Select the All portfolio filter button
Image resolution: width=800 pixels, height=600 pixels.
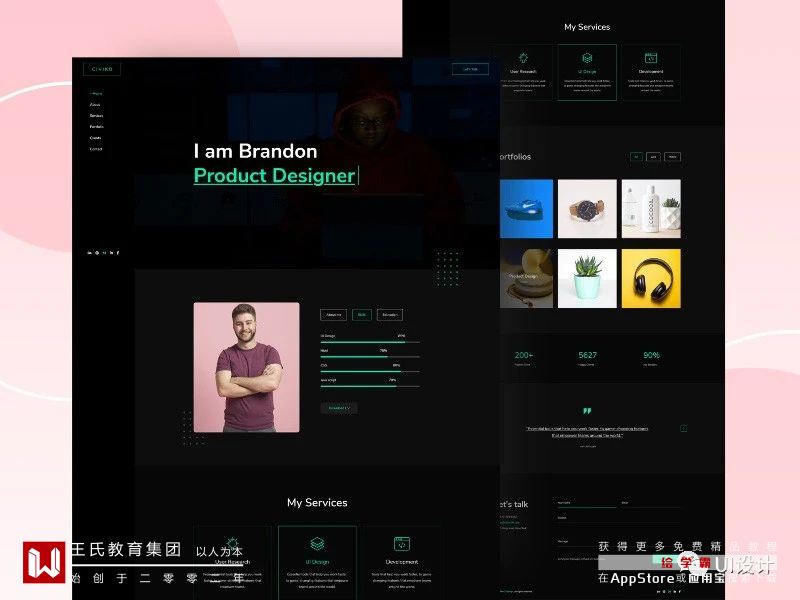click(636, 157)
